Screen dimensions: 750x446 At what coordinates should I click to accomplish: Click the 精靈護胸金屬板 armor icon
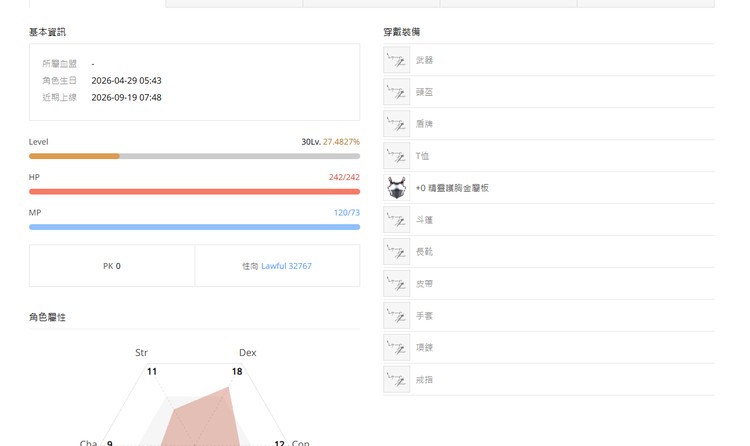tap(397, 188)
